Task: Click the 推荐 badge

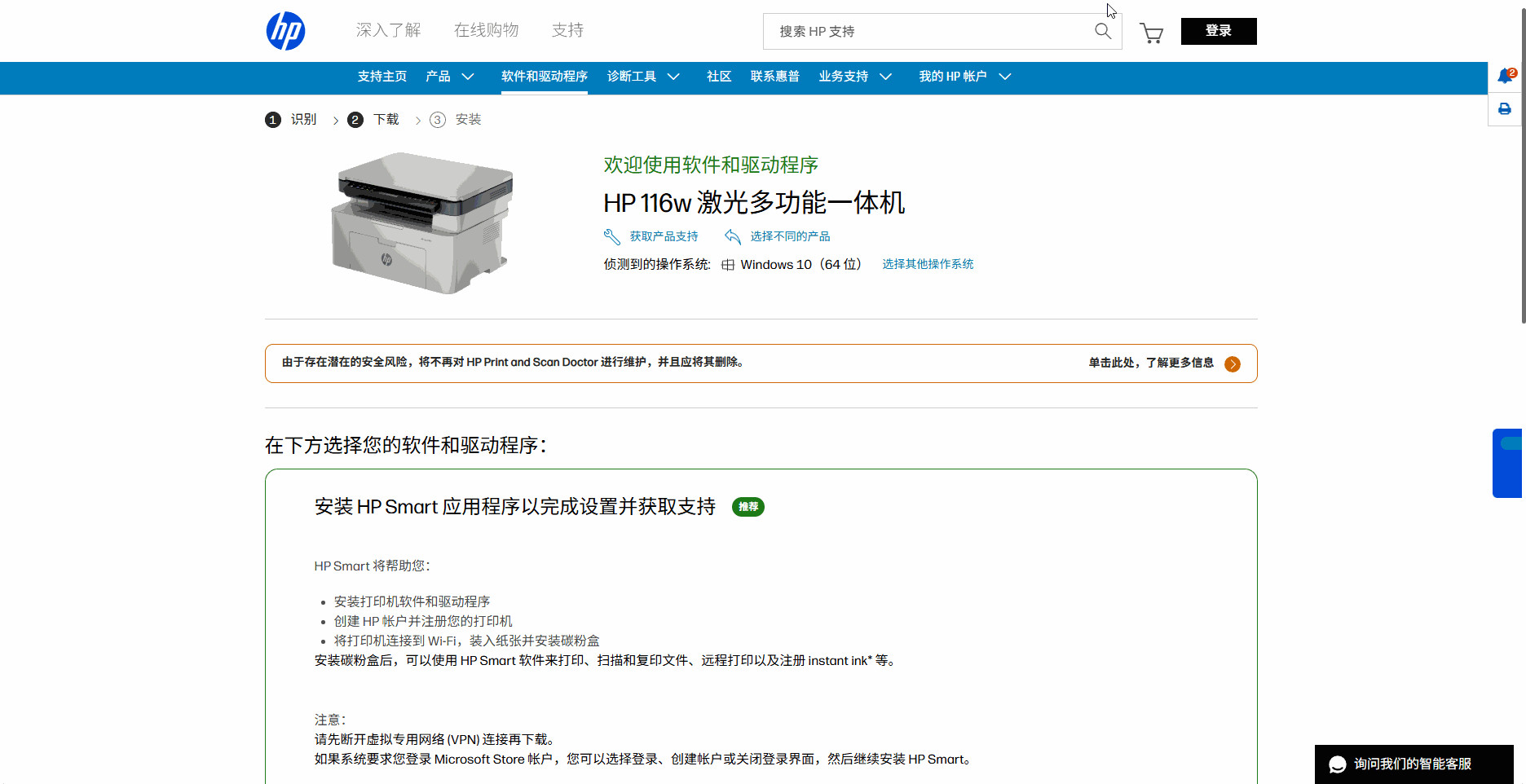Action: (x=748, y=507)
